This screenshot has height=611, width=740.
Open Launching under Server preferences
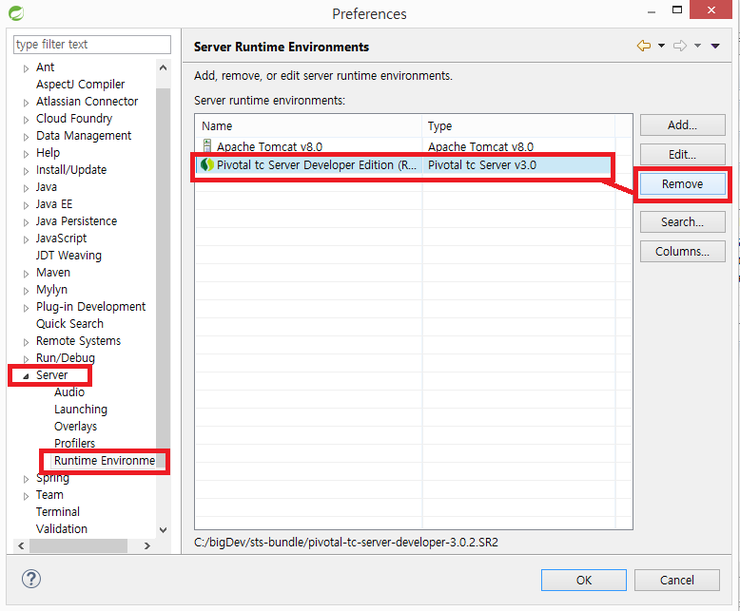80,409
